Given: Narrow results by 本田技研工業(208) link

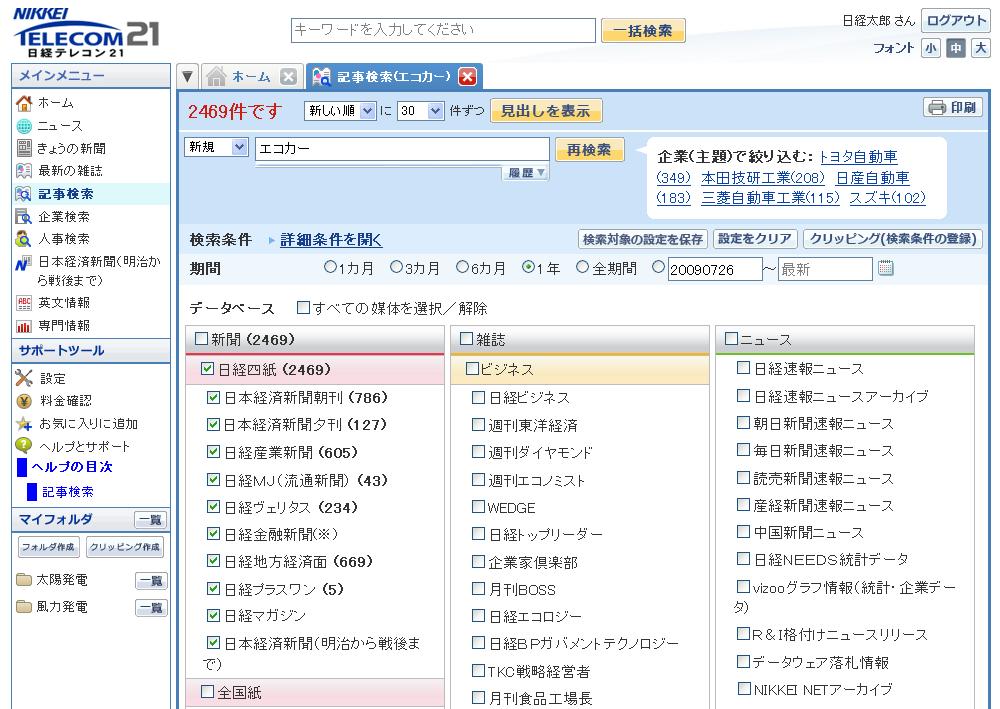Looking at the screenshot, I should (x=763, y=178).
